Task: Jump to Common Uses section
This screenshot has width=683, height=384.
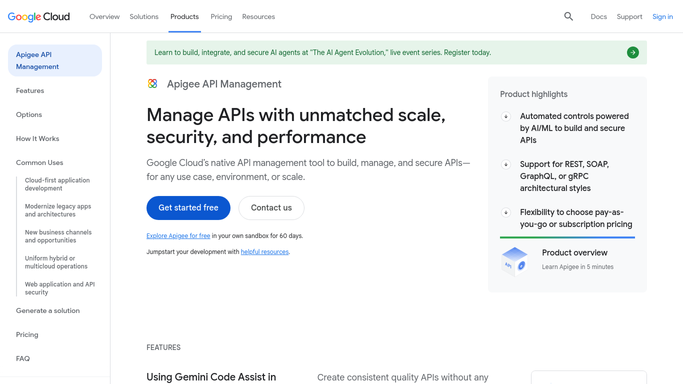Action: (40, 162)
